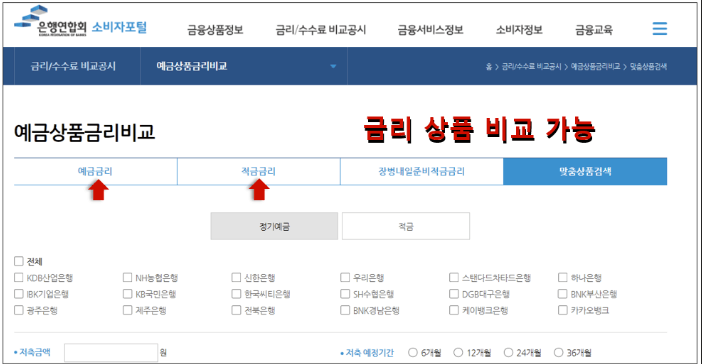Screen dimensions: 702x364
Task: Open 금리/수수료 비교공시 top menu
Action: [x=321, y=30]
